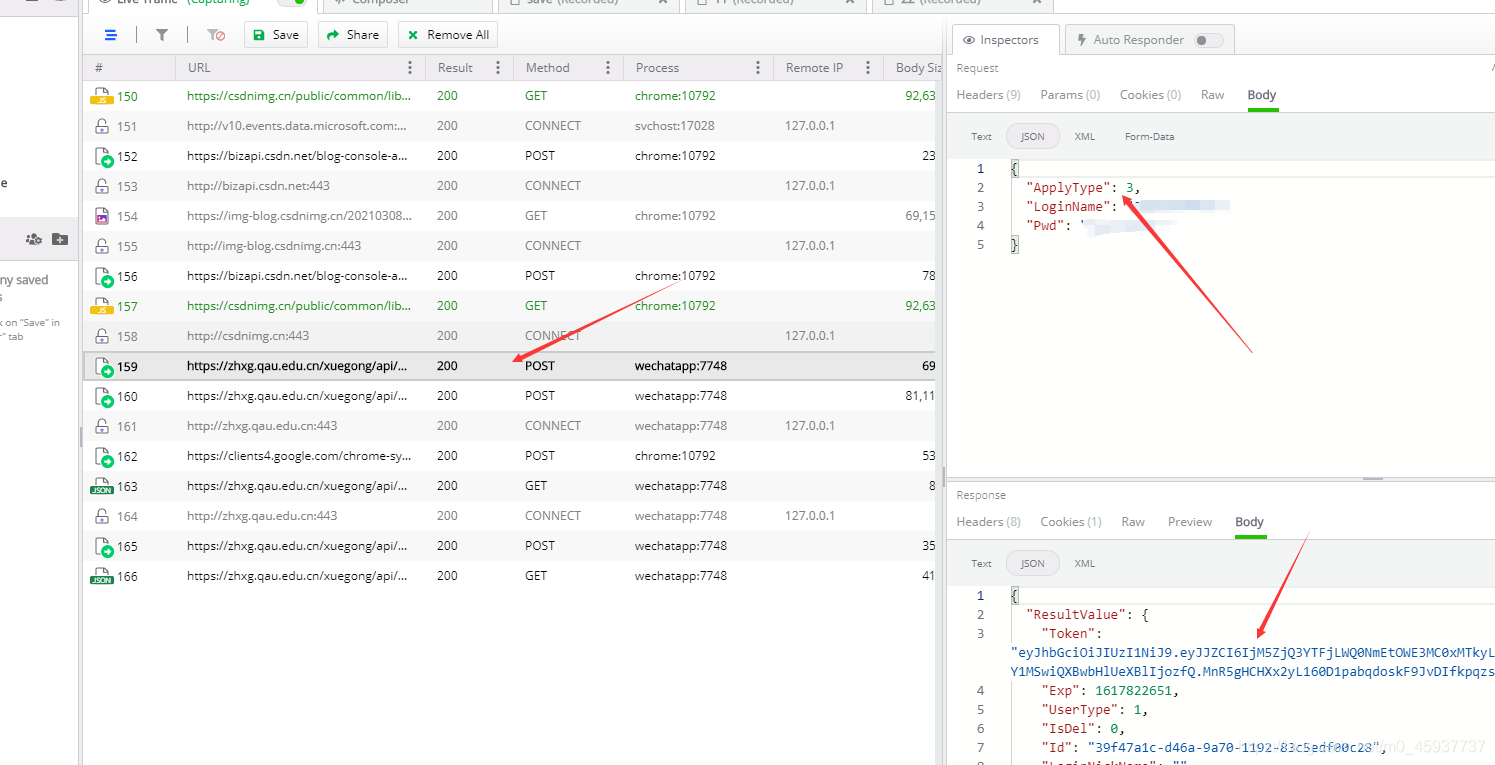Click the Remove All button

click(x=447, y=35)
